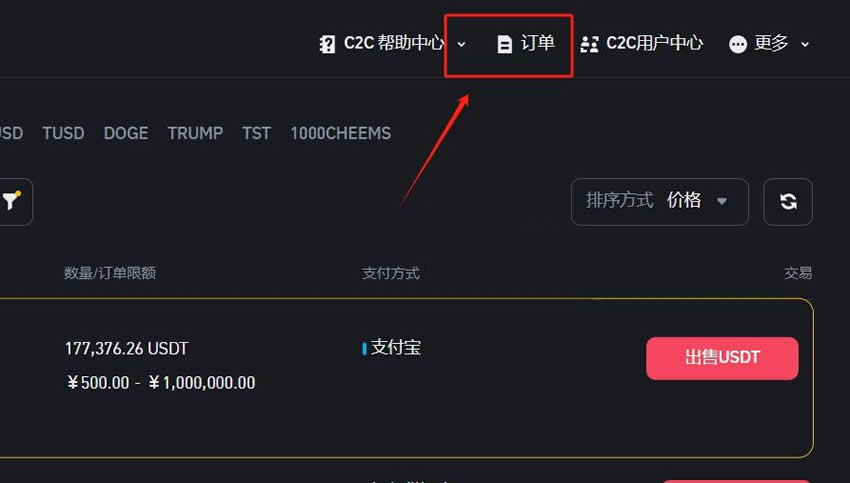Open the 订单 orders menu item
This screenshot has height=483, width=850.
coord(526,43)
